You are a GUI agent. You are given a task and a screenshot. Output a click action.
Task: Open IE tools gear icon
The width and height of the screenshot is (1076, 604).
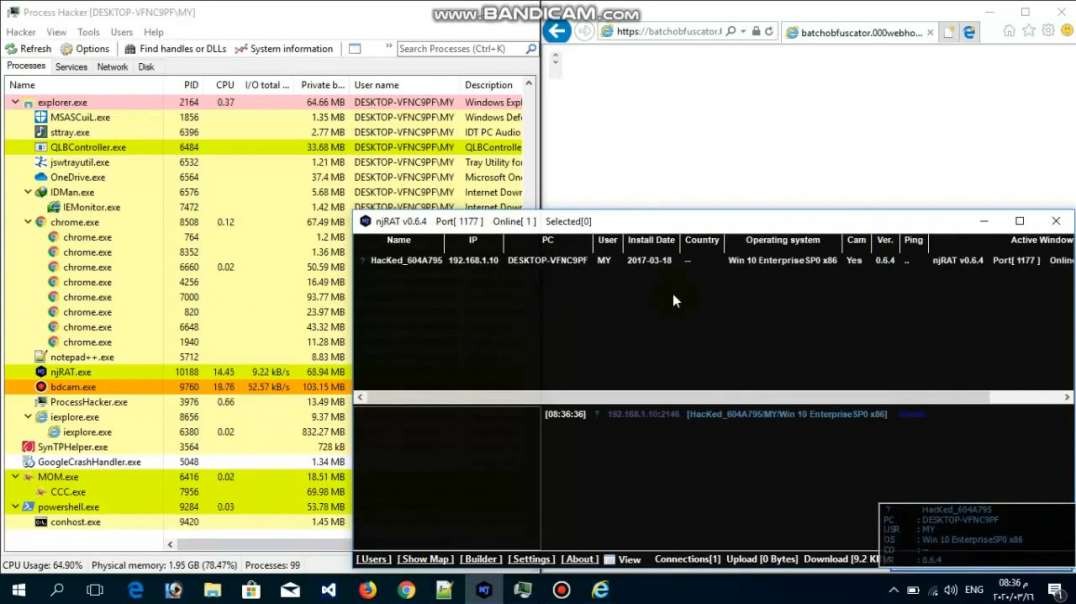(1048, 31)
